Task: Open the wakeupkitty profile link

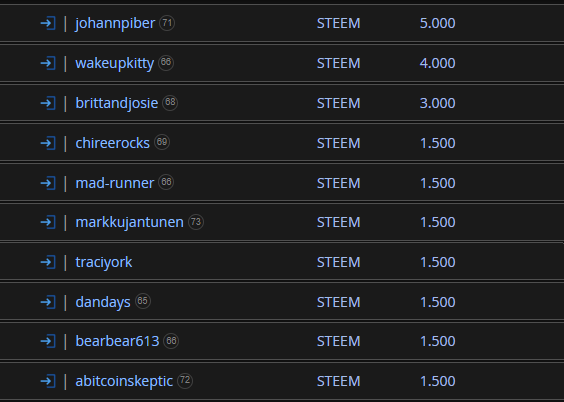Action: point(114,64)
